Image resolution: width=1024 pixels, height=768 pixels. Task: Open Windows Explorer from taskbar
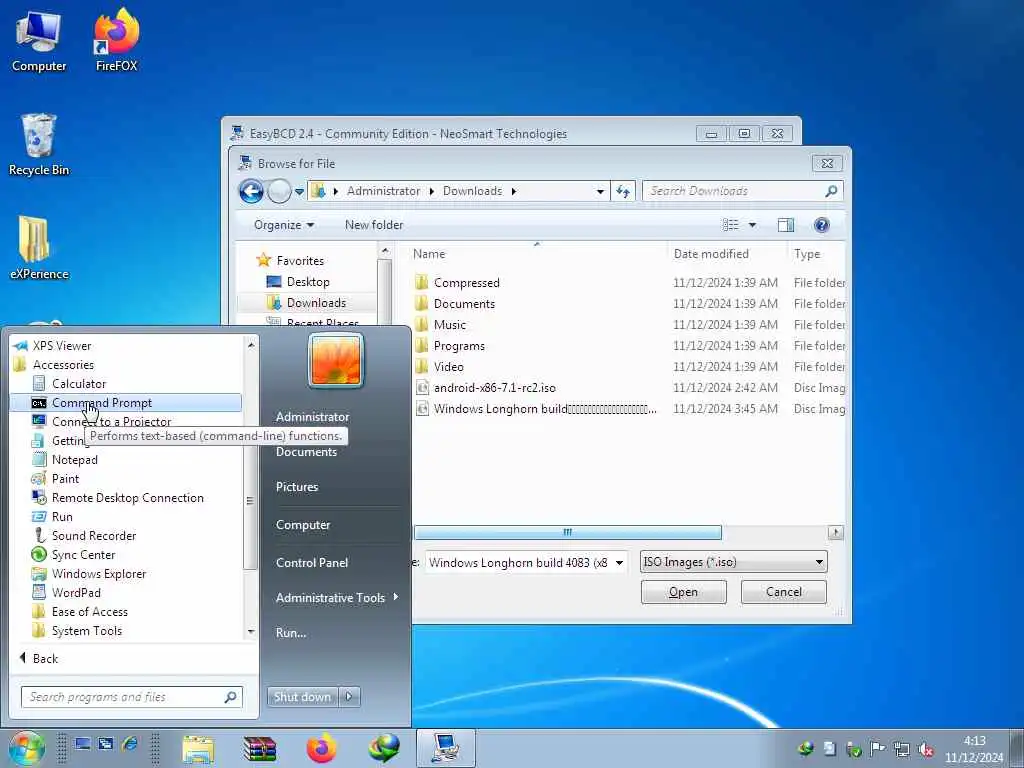point(198,749)
